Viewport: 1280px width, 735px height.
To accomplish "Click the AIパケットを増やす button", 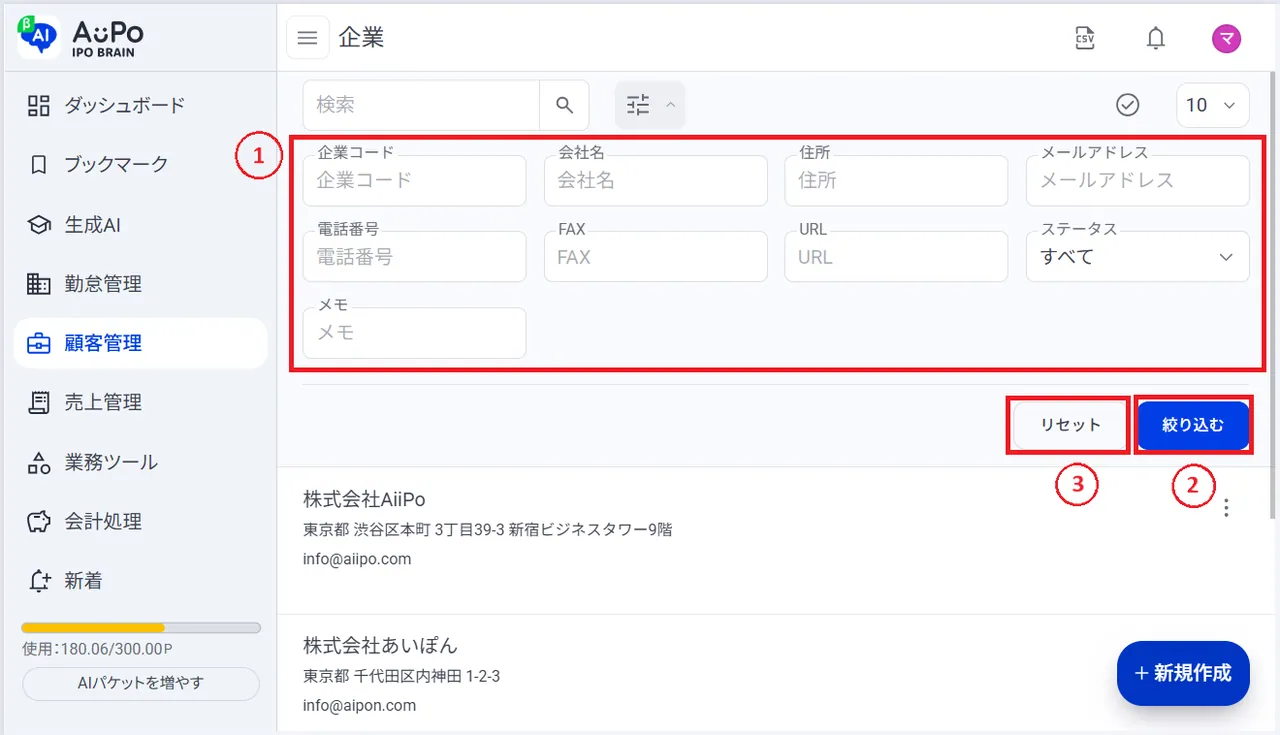I will click(141, 684).
